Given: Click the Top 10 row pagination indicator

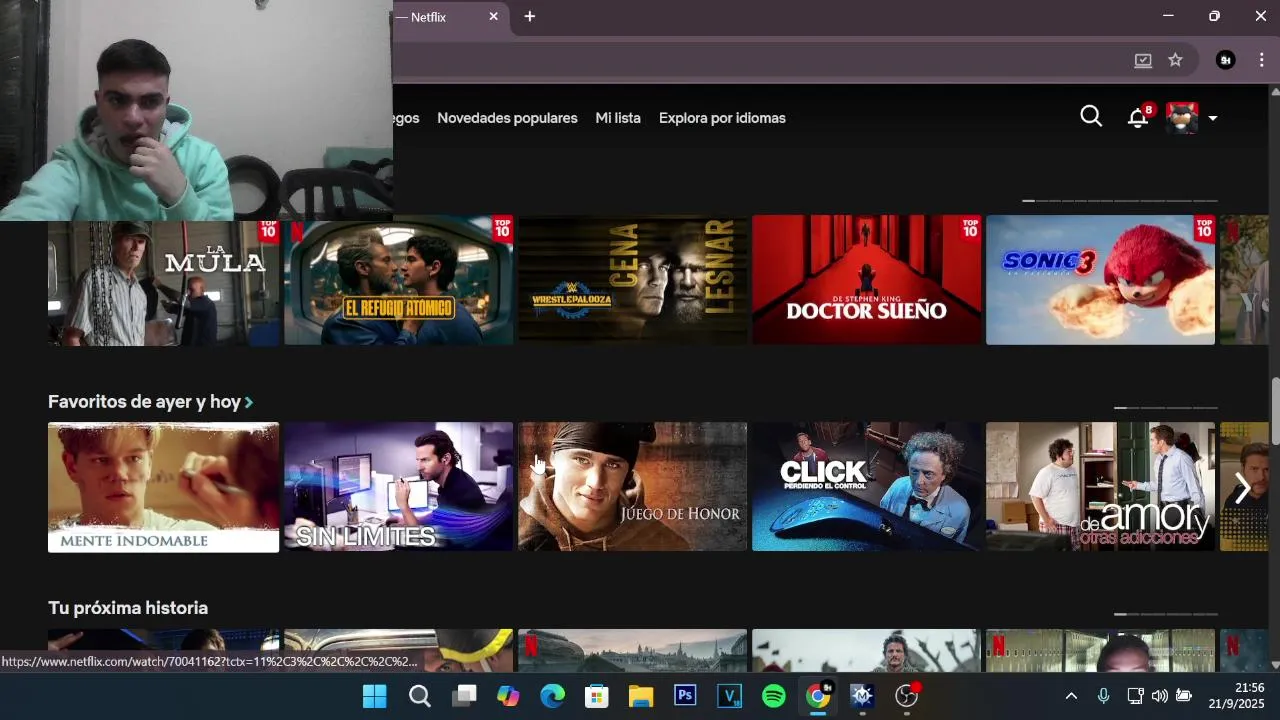Looking at the screenshot, I should click(1120, 201).
